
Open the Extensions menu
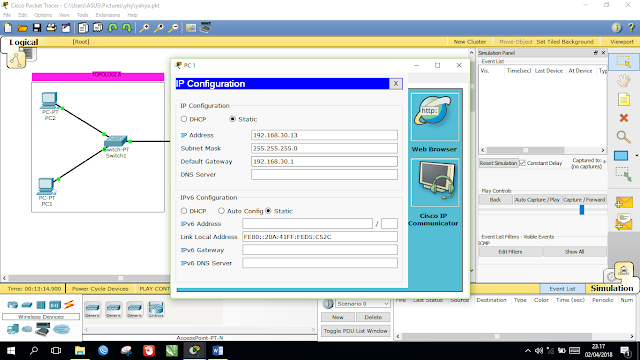click(x=108, y=15)
